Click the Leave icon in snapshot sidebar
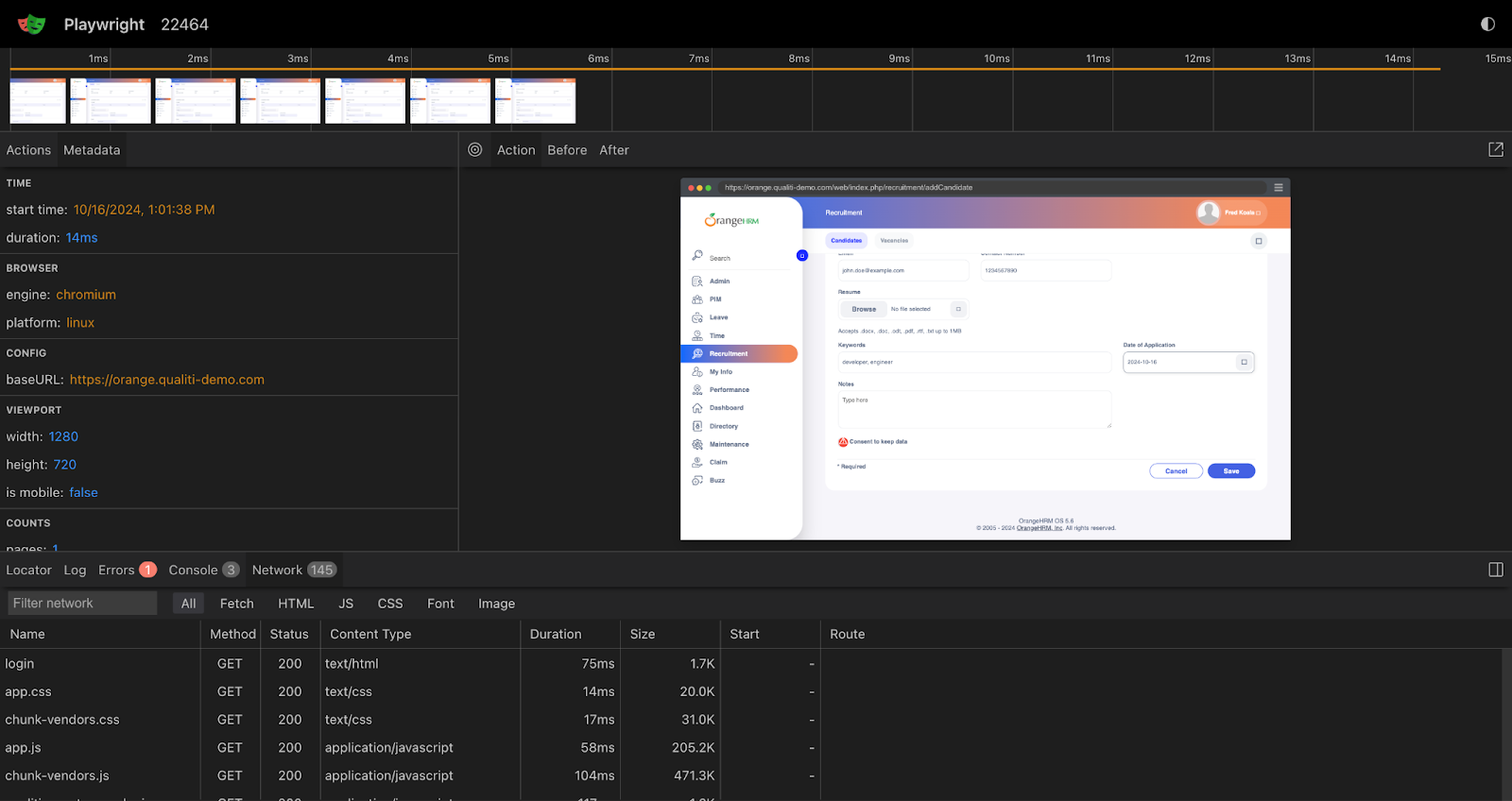The image size is (1512, 801). tap(697, 317)
